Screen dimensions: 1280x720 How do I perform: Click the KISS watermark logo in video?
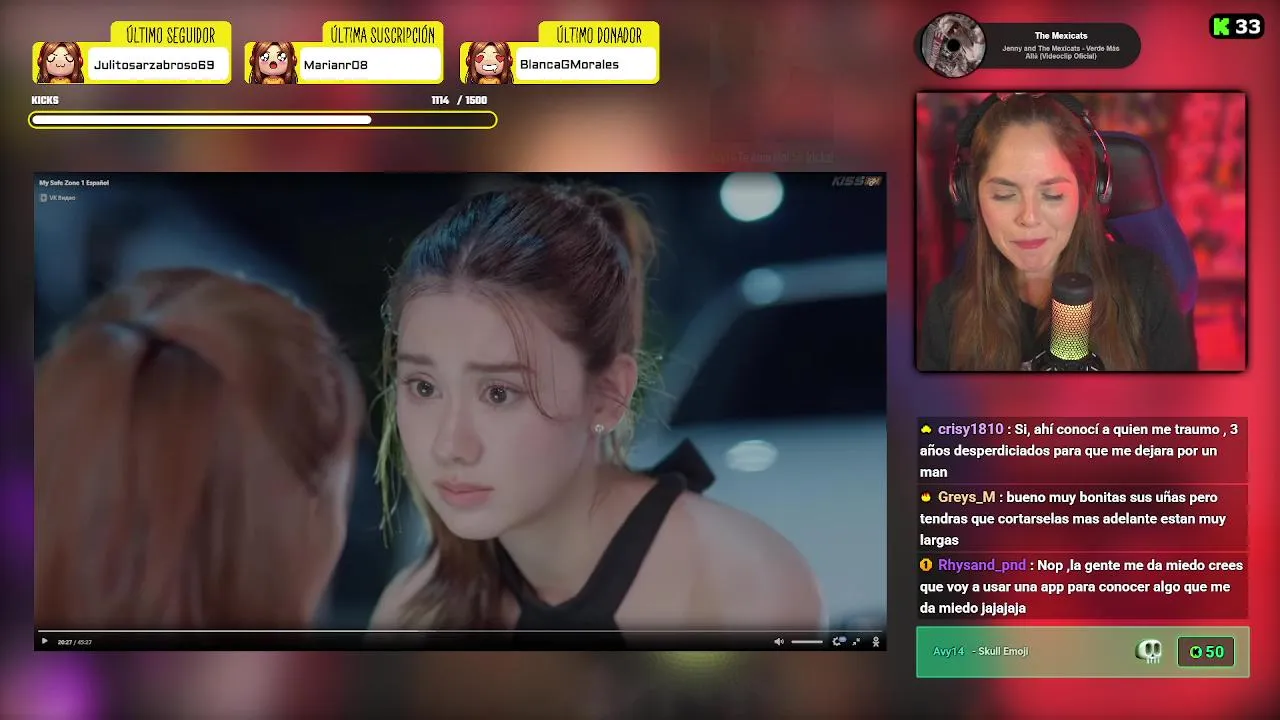(856, 181)
